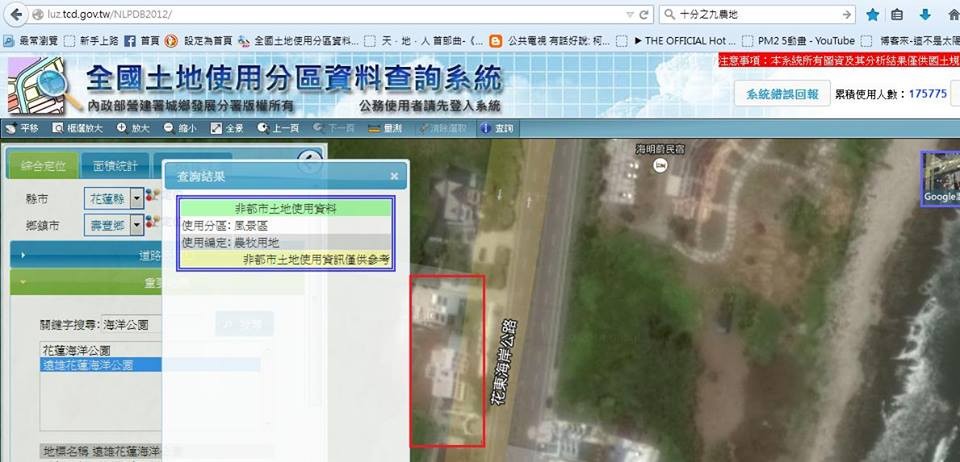Screen dimensions: 960x462
Task: Click locate icon beside 鄉鎮市 dropdown
Action: 152,223
